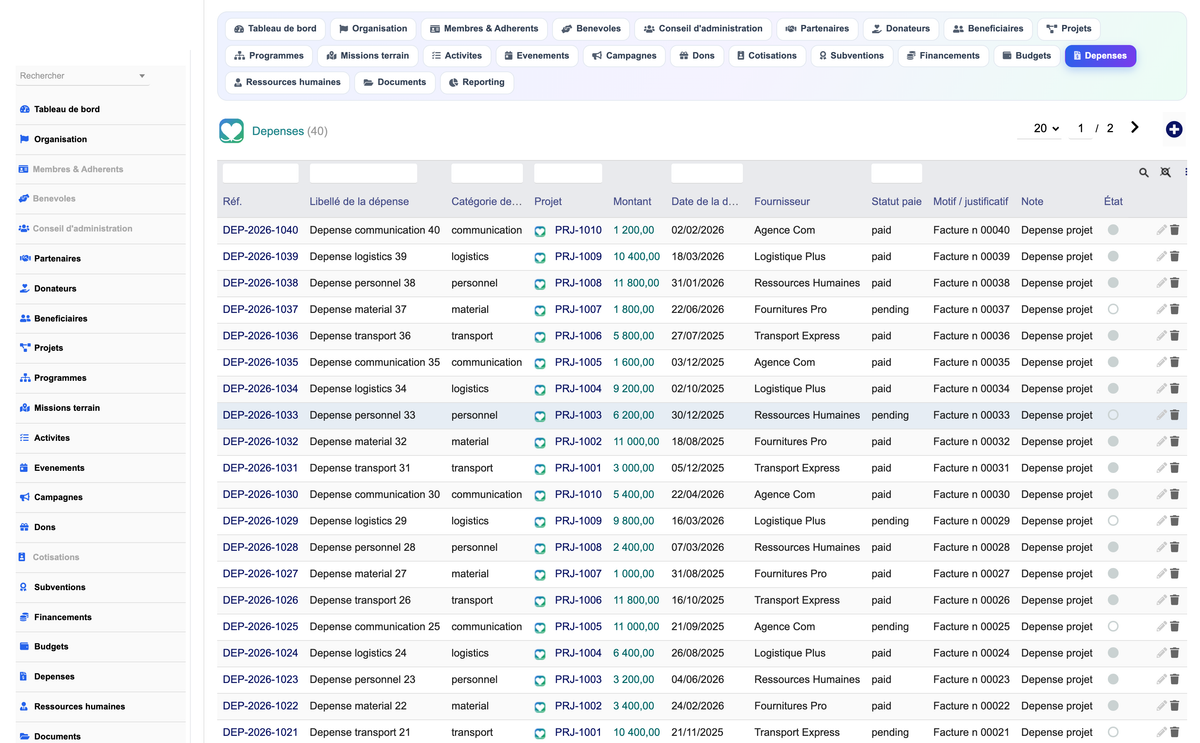Select the Depenses tab
1200x743 pixels.
[x=1100, y=56]
